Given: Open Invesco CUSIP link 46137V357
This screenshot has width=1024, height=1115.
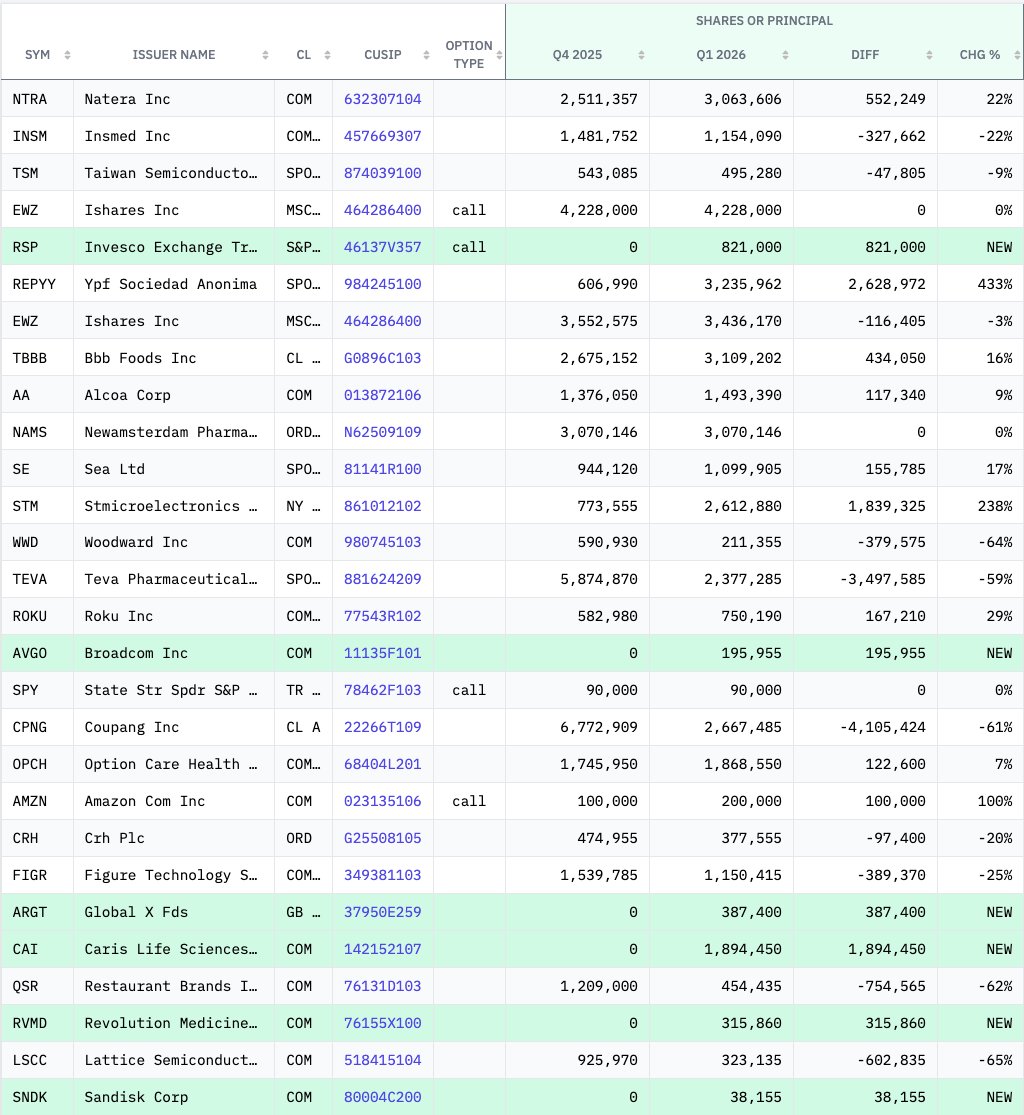Looking at the screenshot, I should pyautogui.click(x=383, y=247).
